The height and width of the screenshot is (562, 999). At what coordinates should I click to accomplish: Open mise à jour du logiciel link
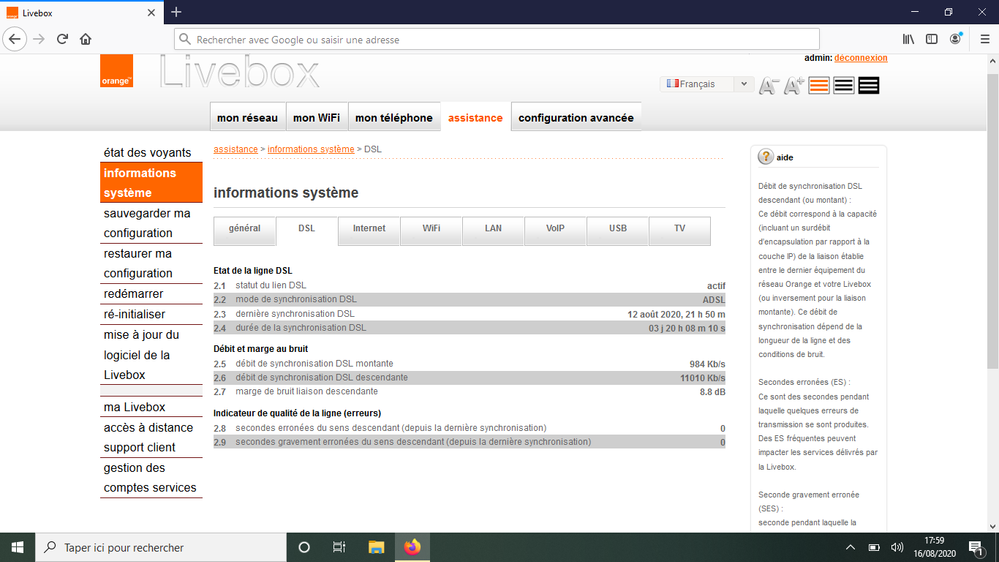pyautogui.click(x=141, y=355)
